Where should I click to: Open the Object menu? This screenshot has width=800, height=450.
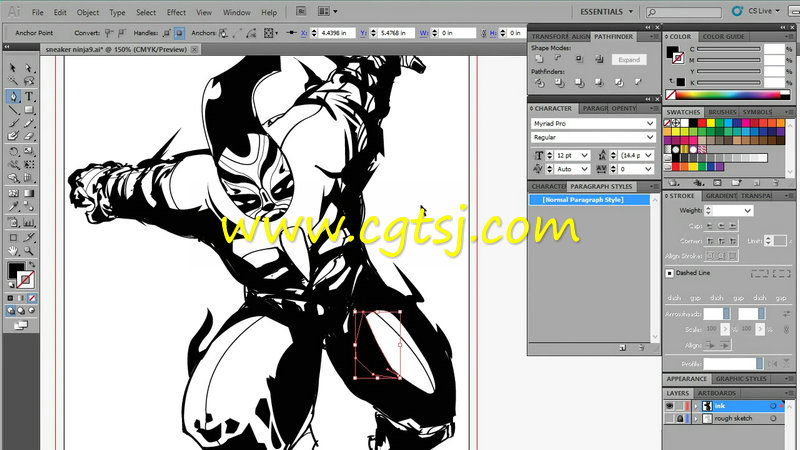pos(88,12)
